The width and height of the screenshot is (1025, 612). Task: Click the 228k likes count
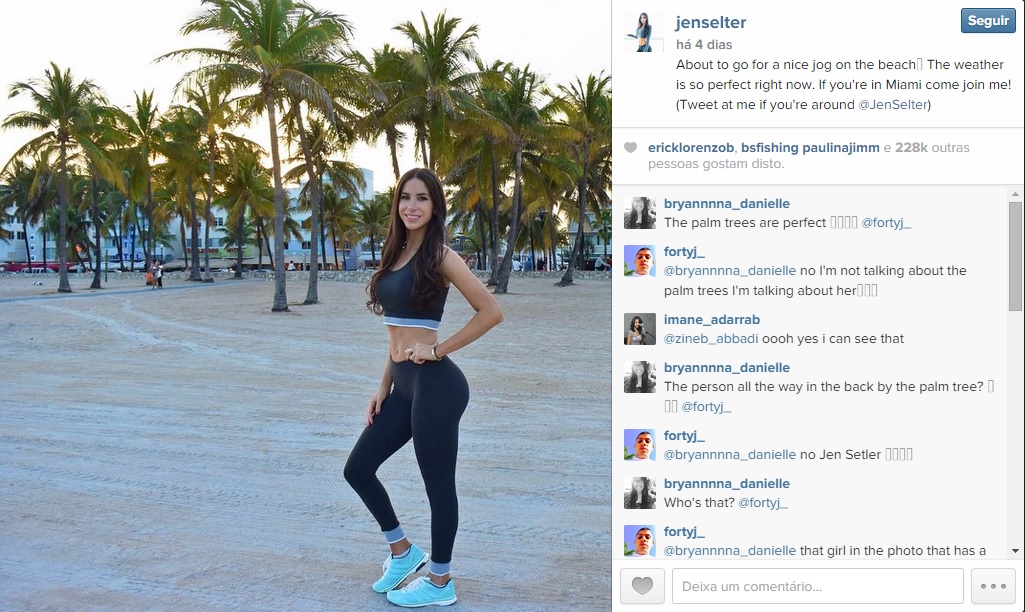point(911,148)
